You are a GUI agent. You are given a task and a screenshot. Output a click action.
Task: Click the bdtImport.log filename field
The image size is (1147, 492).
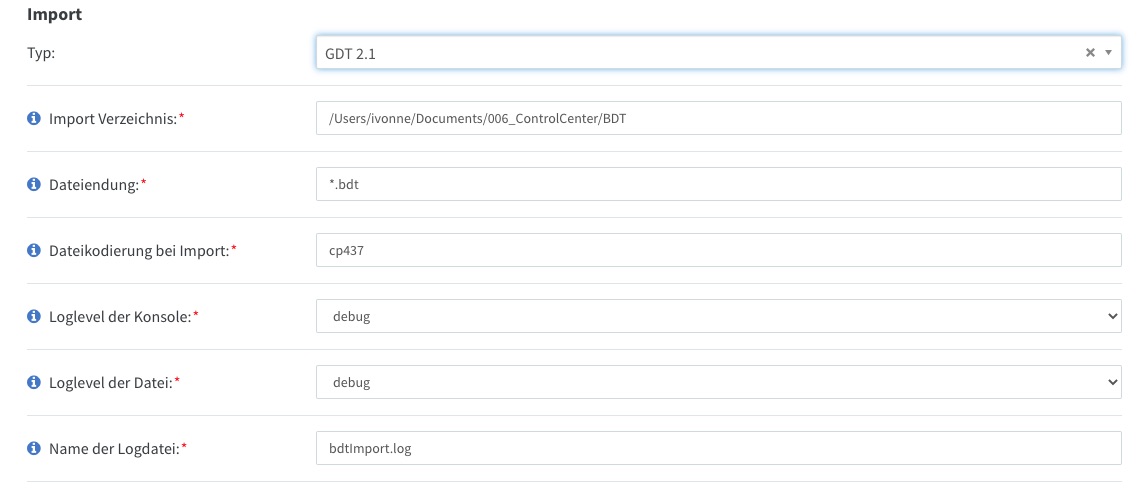tap(718, 448)
